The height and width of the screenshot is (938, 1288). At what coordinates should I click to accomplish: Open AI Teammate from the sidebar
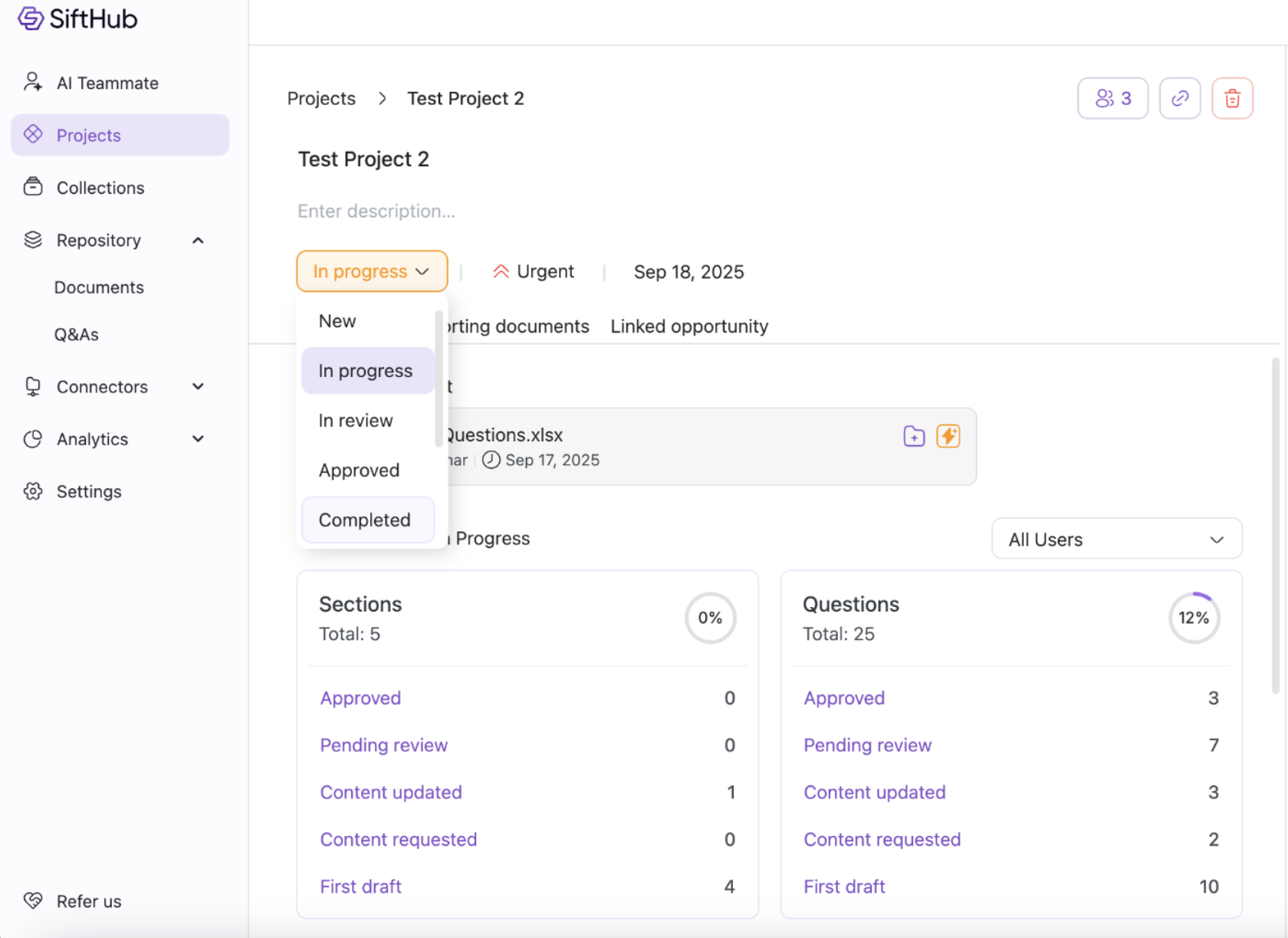click(107, 83)
